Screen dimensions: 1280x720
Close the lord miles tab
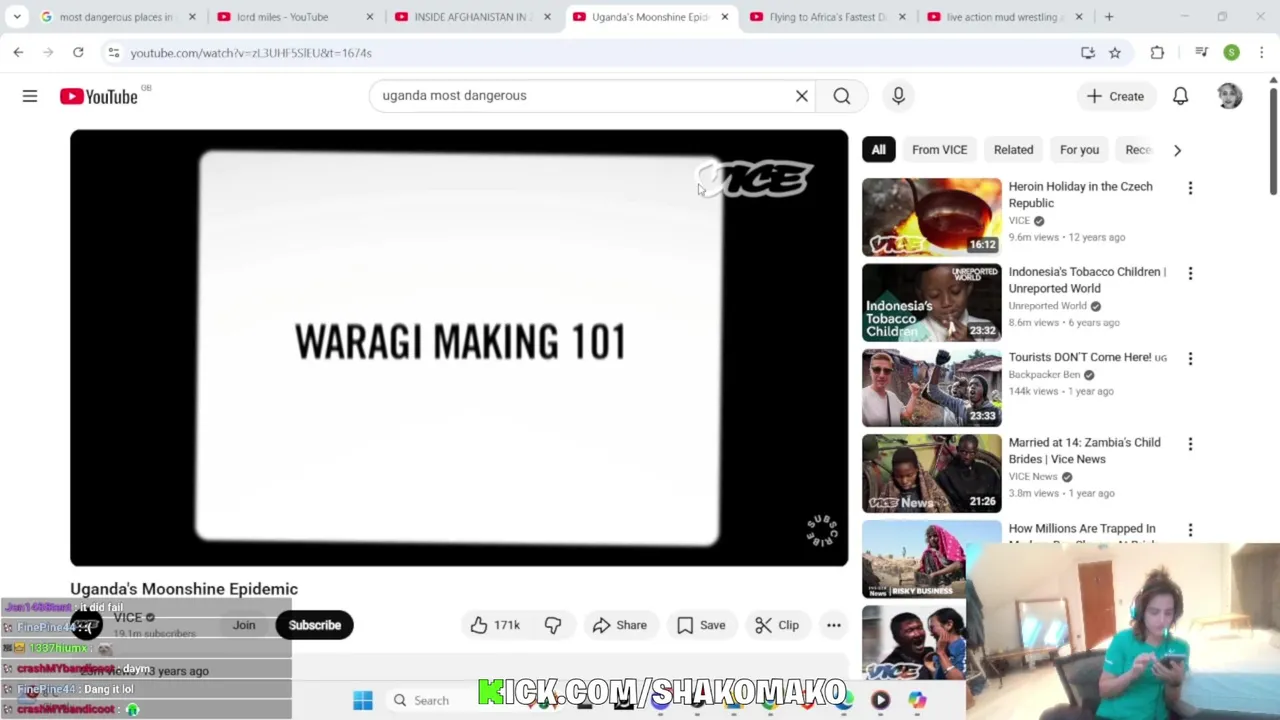(370, 17)
